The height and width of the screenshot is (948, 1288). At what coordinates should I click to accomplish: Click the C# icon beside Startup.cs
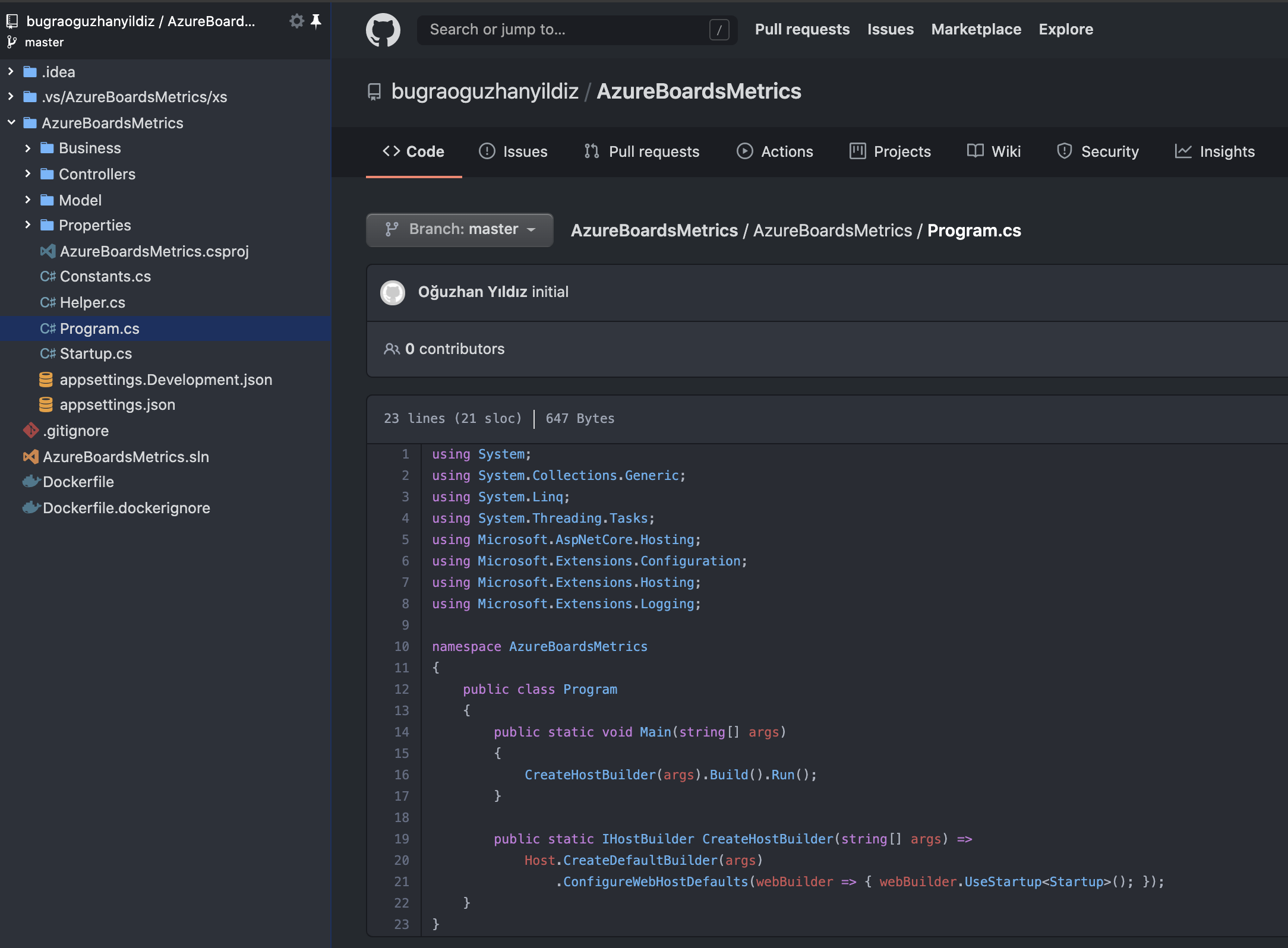(48, 353)
